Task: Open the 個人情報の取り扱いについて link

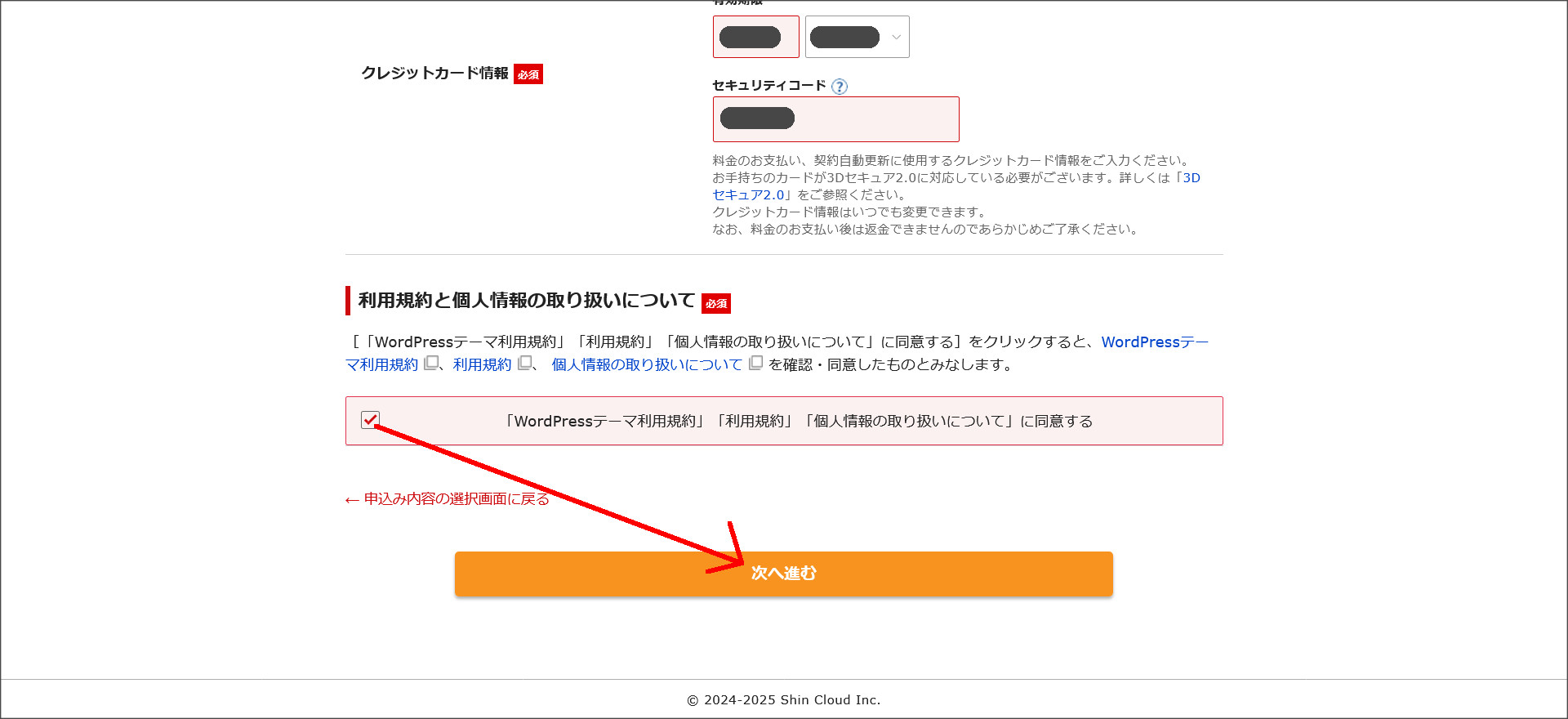Action: [x=647, y=364]
